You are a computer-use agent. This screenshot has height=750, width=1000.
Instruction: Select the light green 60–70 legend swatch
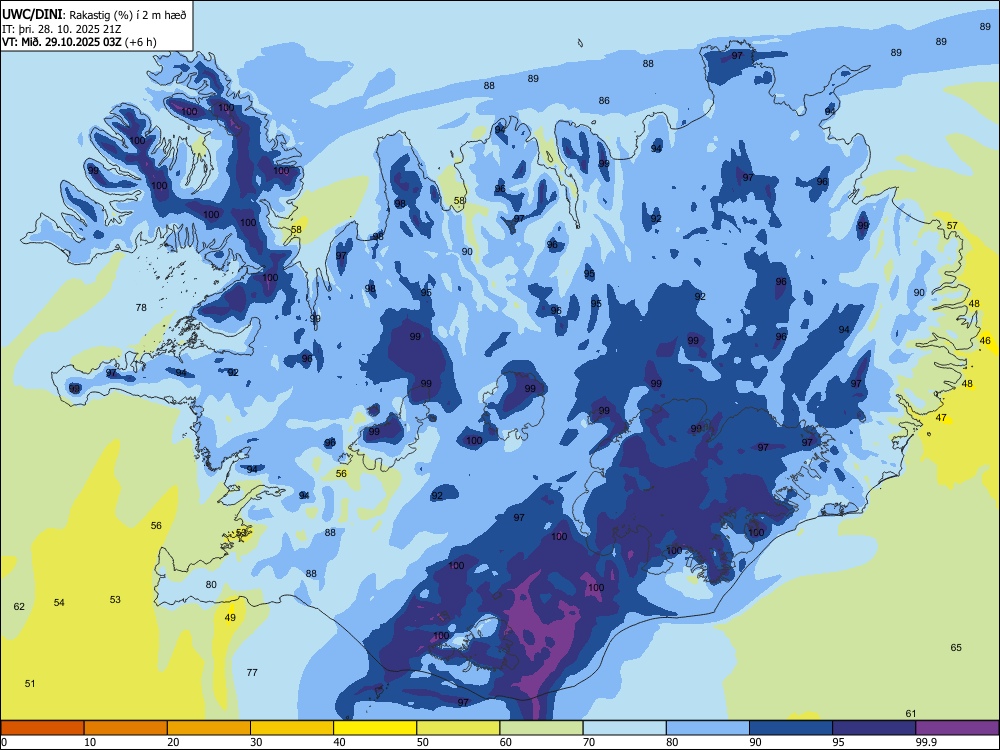(x=541, y=728)
